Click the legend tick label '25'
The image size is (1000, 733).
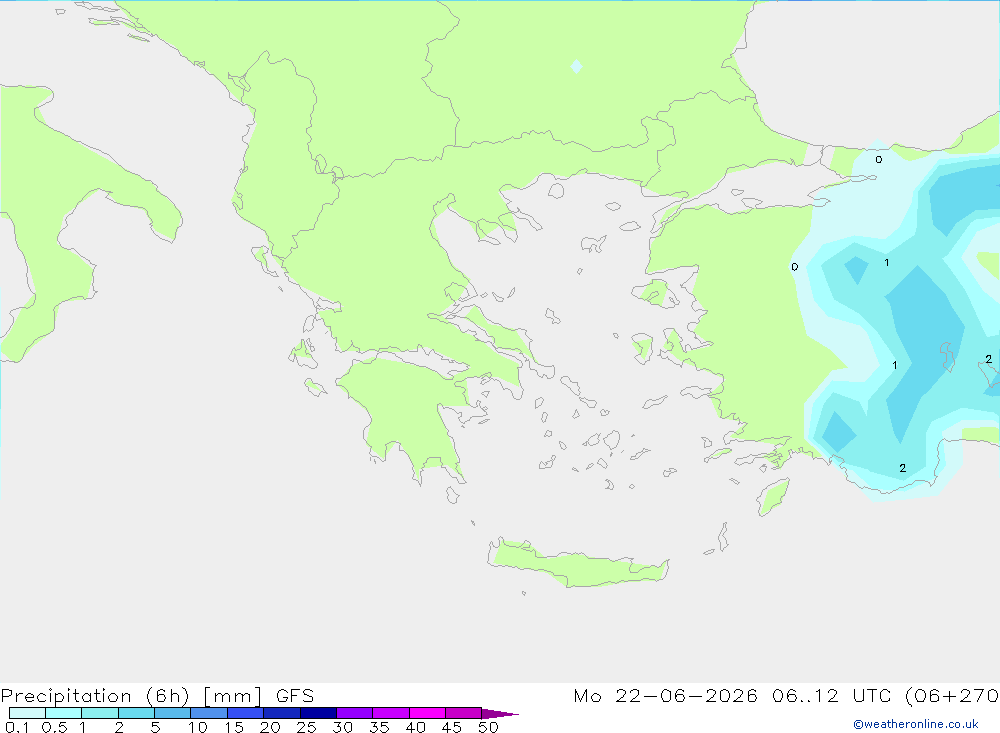[x=306, y=727]
